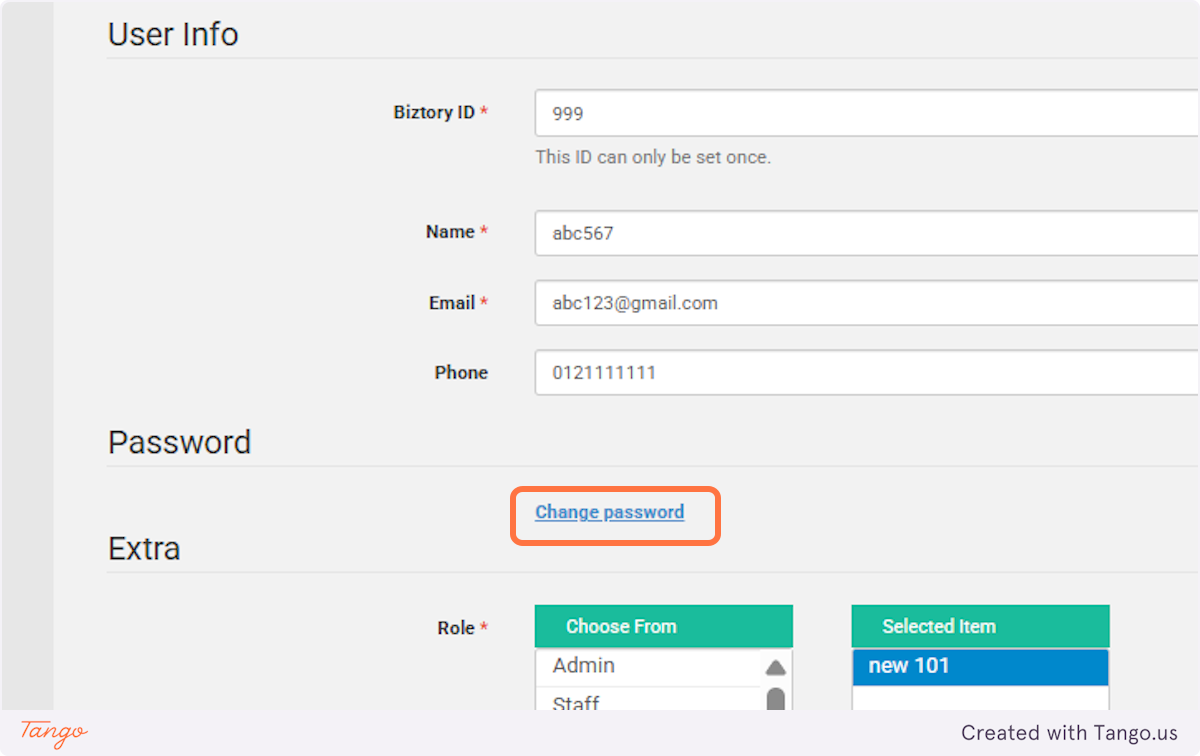Click the scroll up arrow in role list
Screen dimensions: 1200x756
tap(775, 667)
